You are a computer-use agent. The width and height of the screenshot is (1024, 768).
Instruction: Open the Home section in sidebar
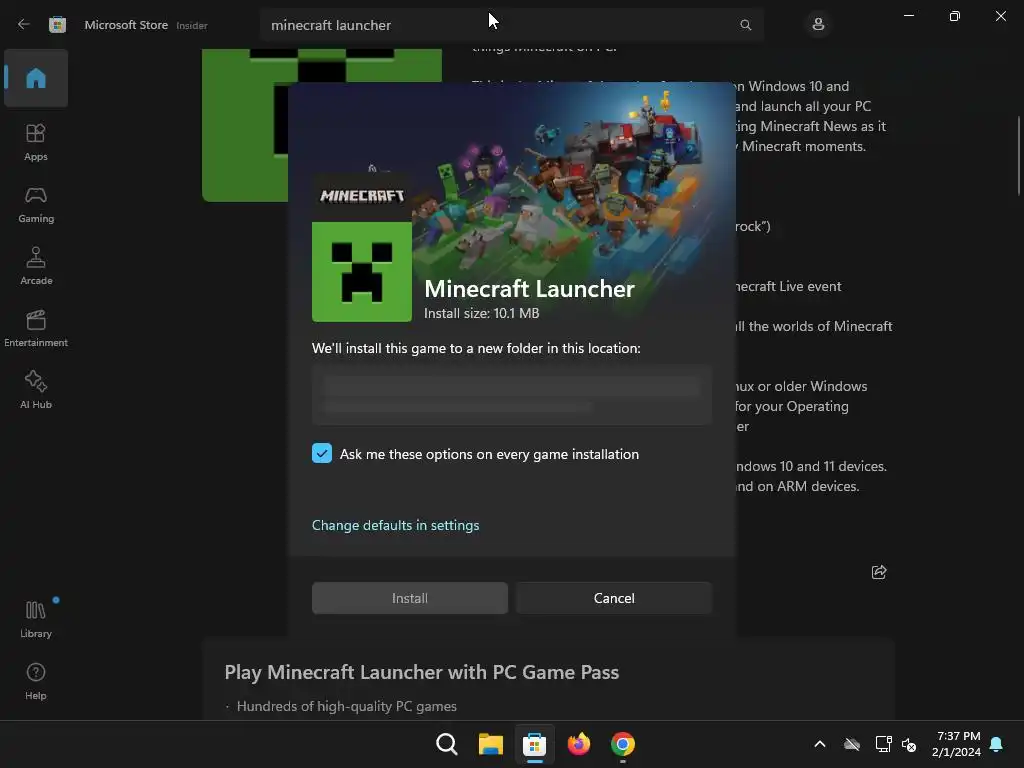coord(36,78)
